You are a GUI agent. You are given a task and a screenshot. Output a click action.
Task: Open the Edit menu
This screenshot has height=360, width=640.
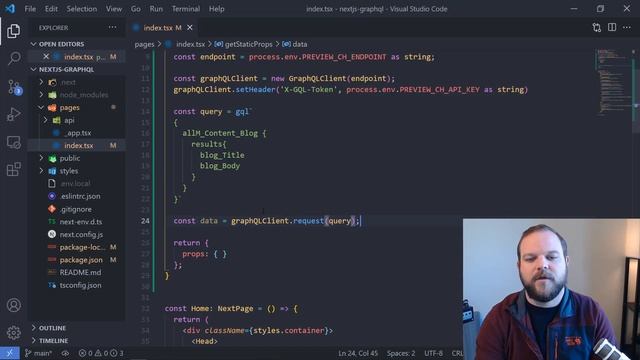pos(51,9)
